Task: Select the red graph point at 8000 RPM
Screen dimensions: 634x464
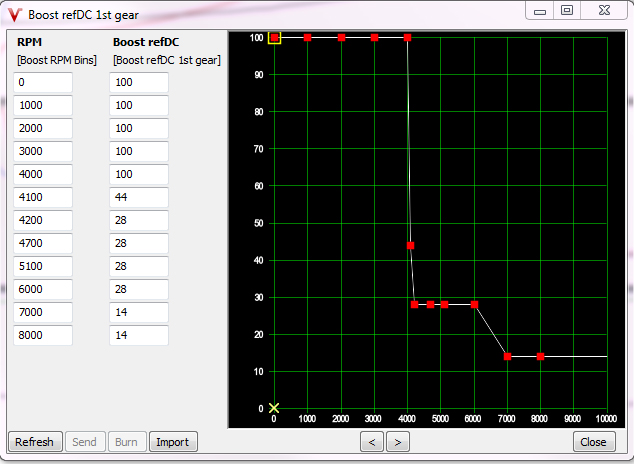Action: 540,356
